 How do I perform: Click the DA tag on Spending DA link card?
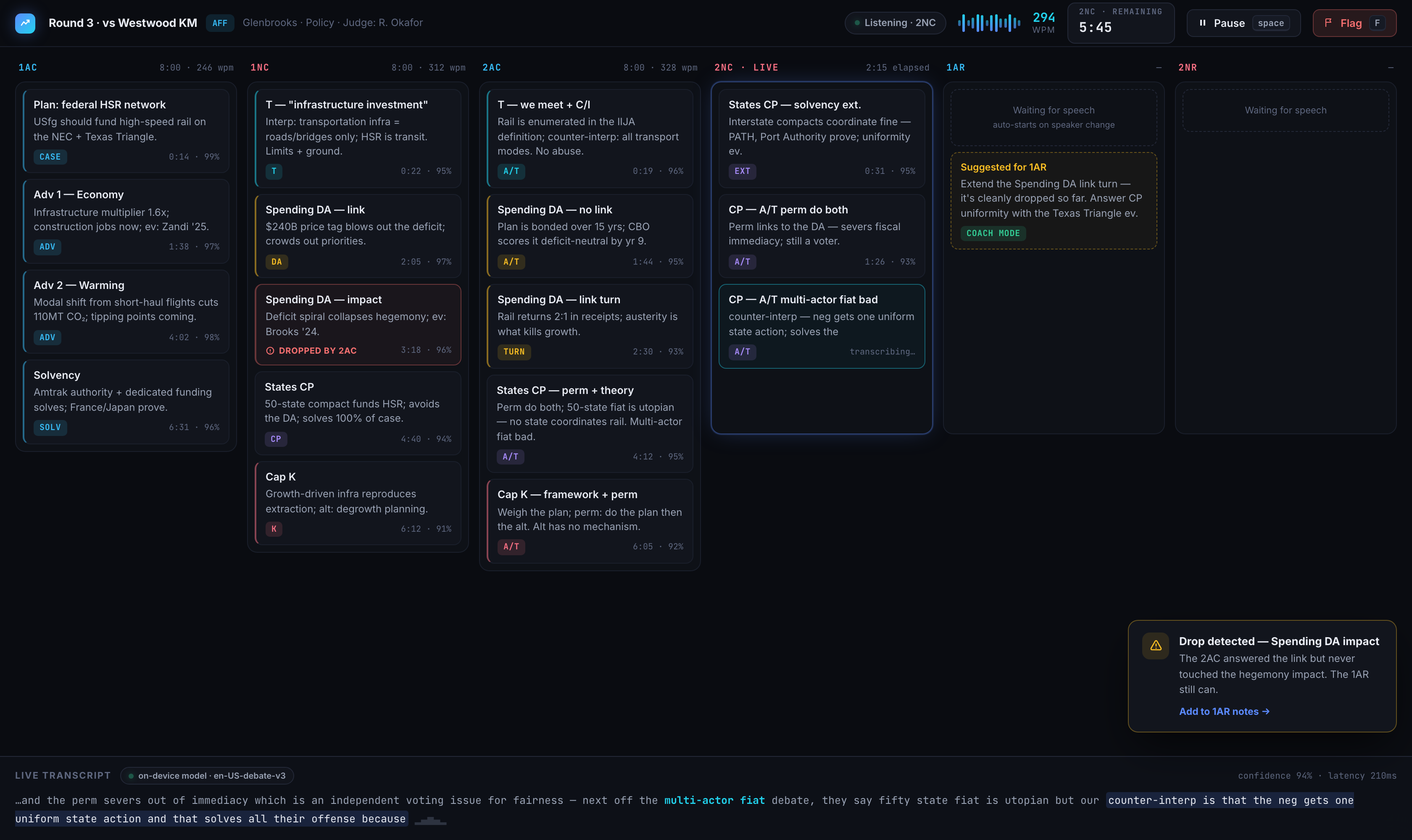point(277,262)
